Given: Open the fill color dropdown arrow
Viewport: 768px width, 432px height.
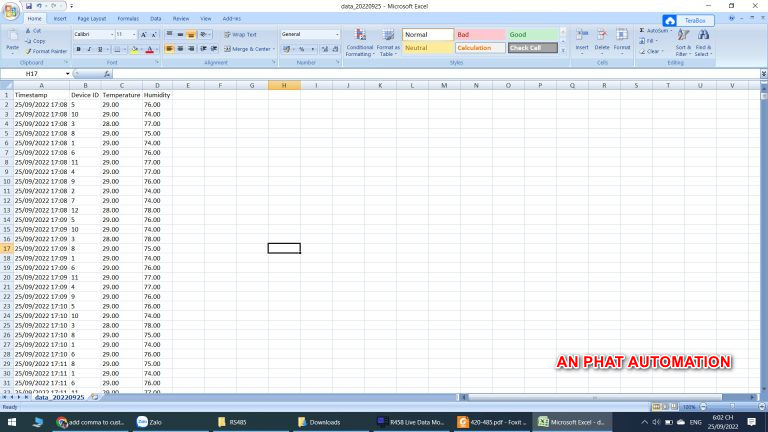Looking at the screenshot, I should (141, 49).
